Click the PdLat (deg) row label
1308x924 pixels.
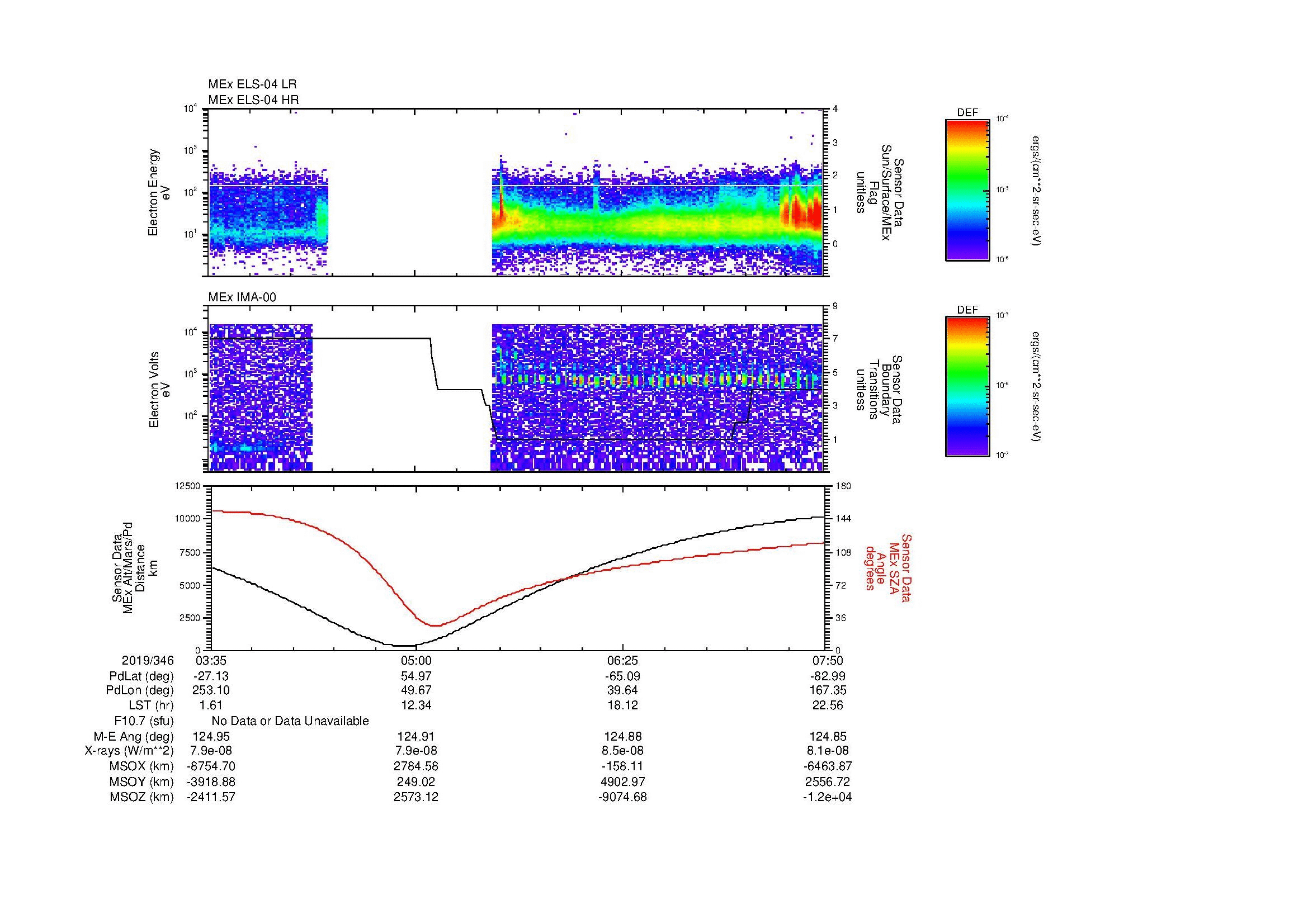pyautogui.click(x=141, y=676)
